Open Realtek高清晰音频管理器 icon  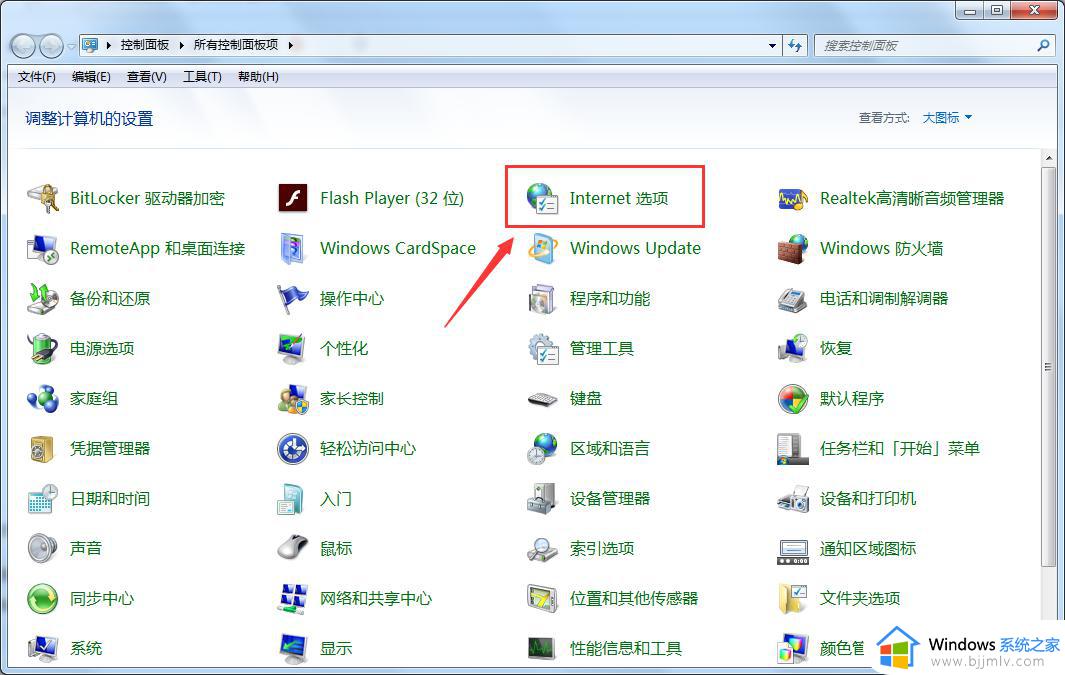pyautogui.click(x=793, y=198)
